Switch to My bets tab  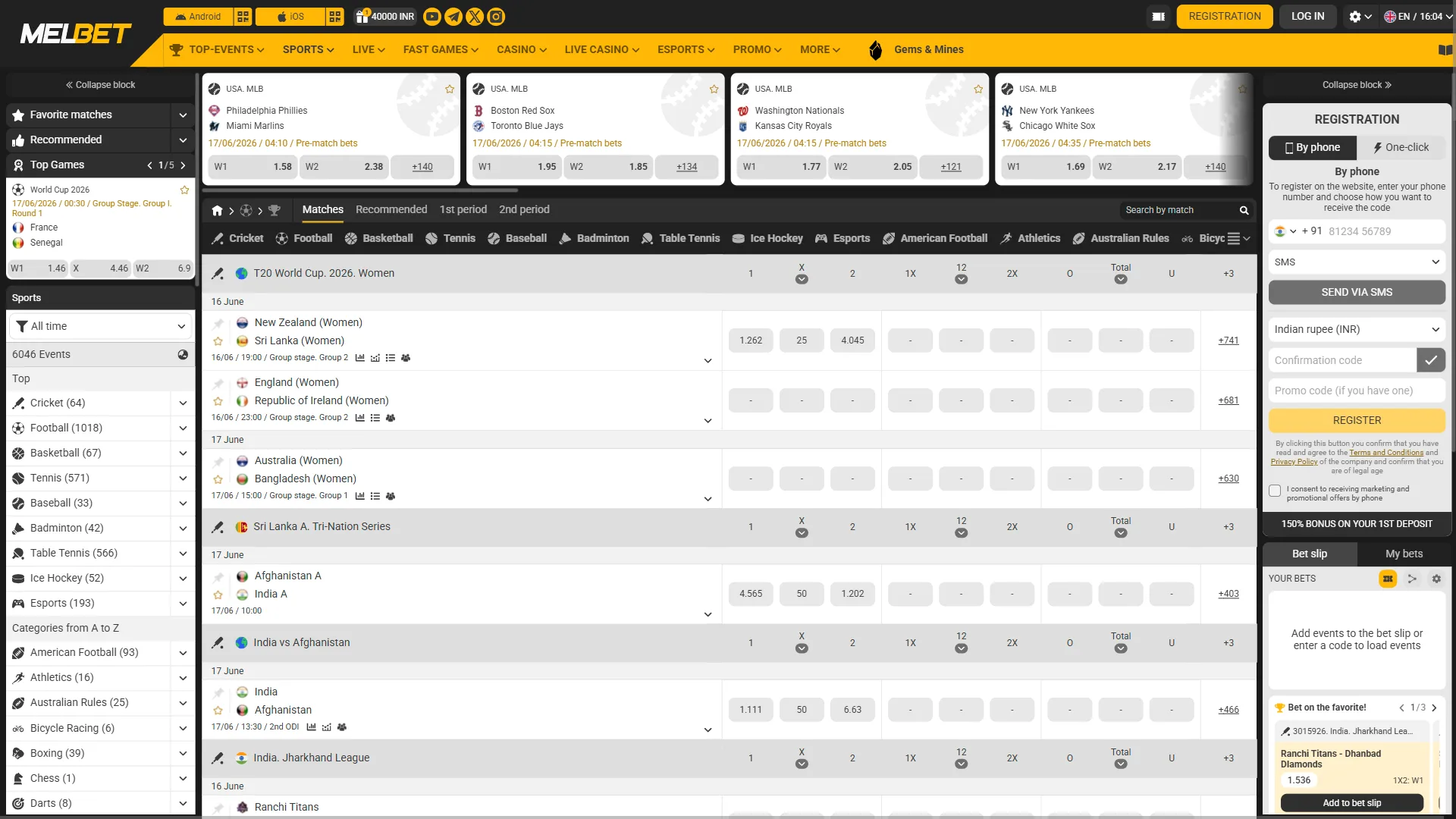click(1404, 554)
